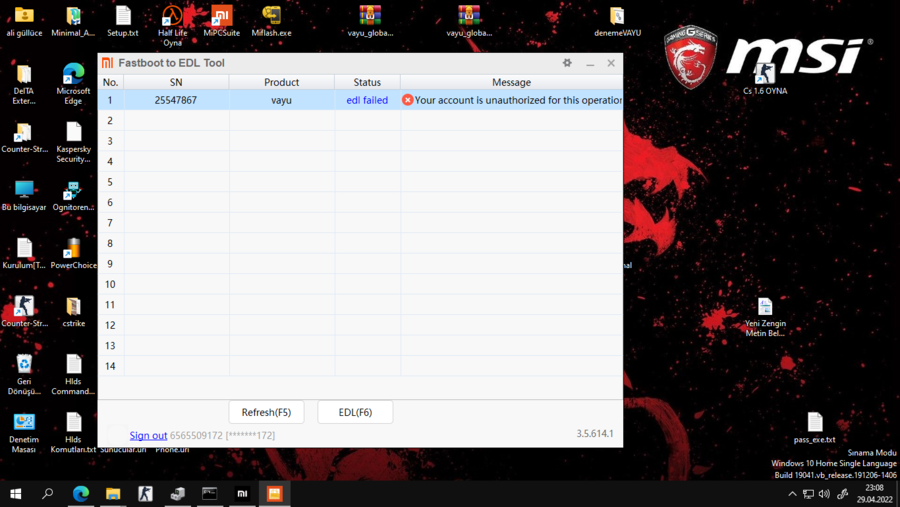Open pass_exe.txt on the desktop
The height and width of the screenshot is (507, 900).
point(814,428)
